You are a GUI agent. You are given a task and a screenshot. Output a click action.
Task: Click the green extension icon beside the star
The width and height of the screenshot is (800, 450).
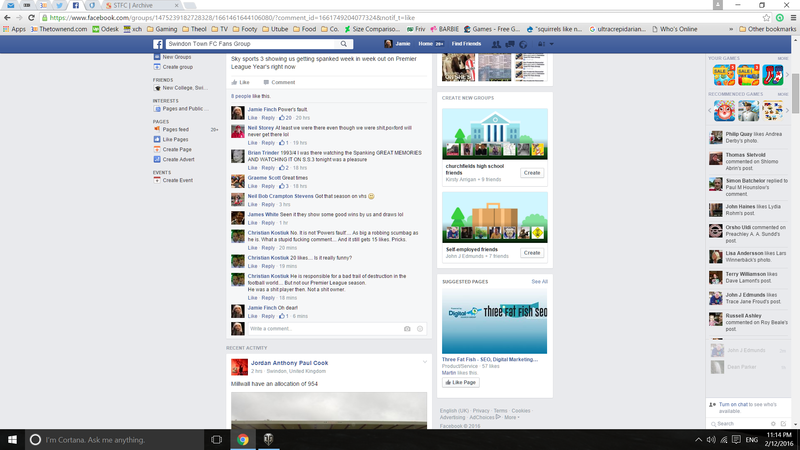(780, 17)
